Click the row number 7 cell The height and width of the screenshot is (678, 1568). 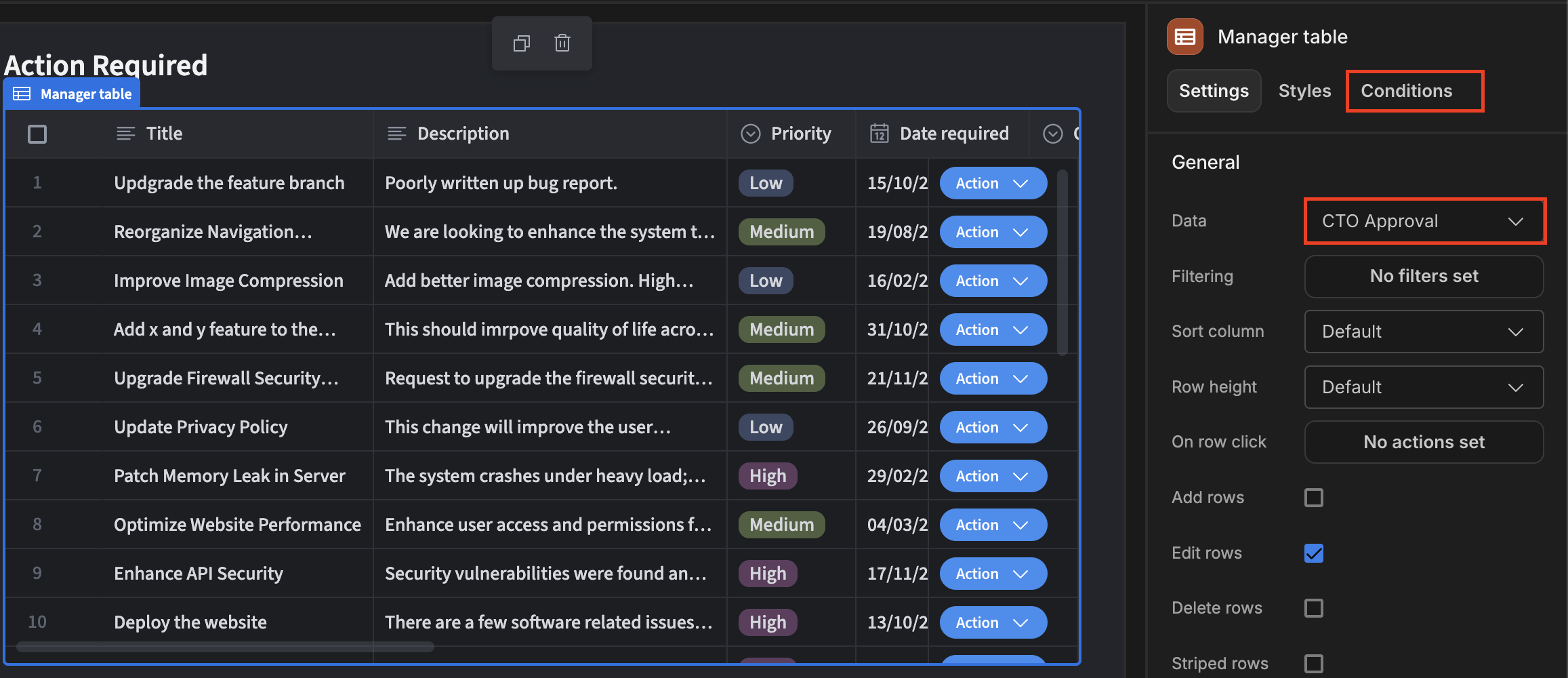click(37, 476)
